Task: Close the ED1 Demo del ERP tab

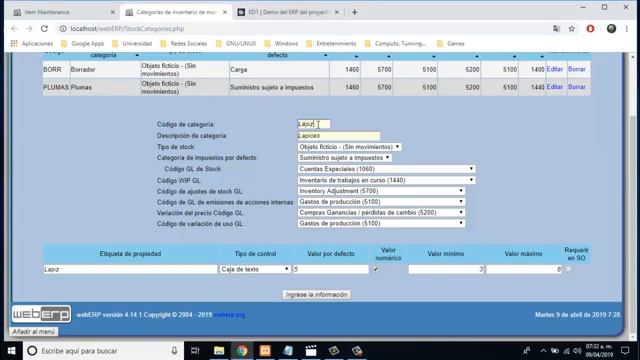Action: point(336,12)
